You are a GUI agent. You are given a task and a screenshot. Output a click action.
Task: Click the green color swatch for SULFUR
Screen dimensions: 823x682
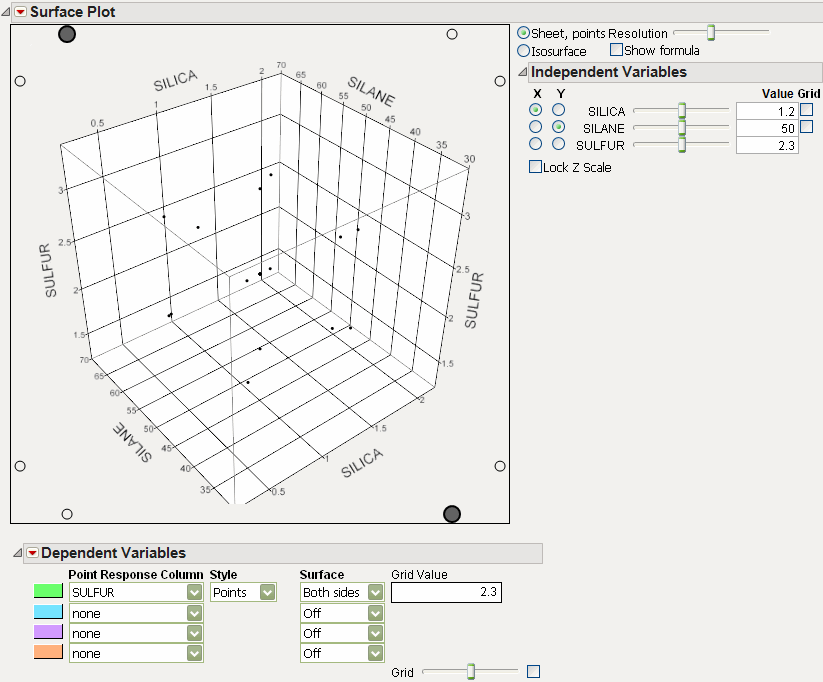click(48, 592)
